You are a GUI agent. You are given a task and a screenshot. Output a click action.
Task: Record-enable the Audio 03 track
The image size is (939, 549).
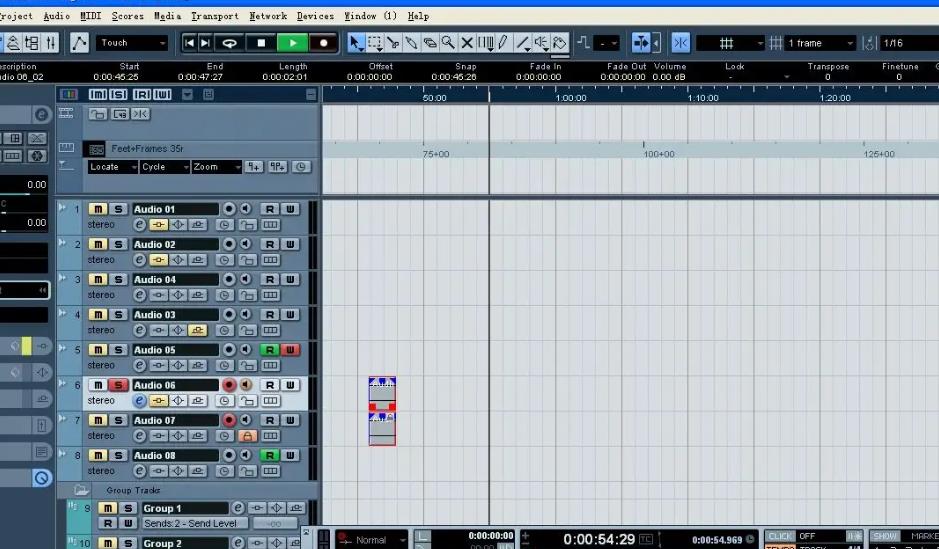click(229, 314)
